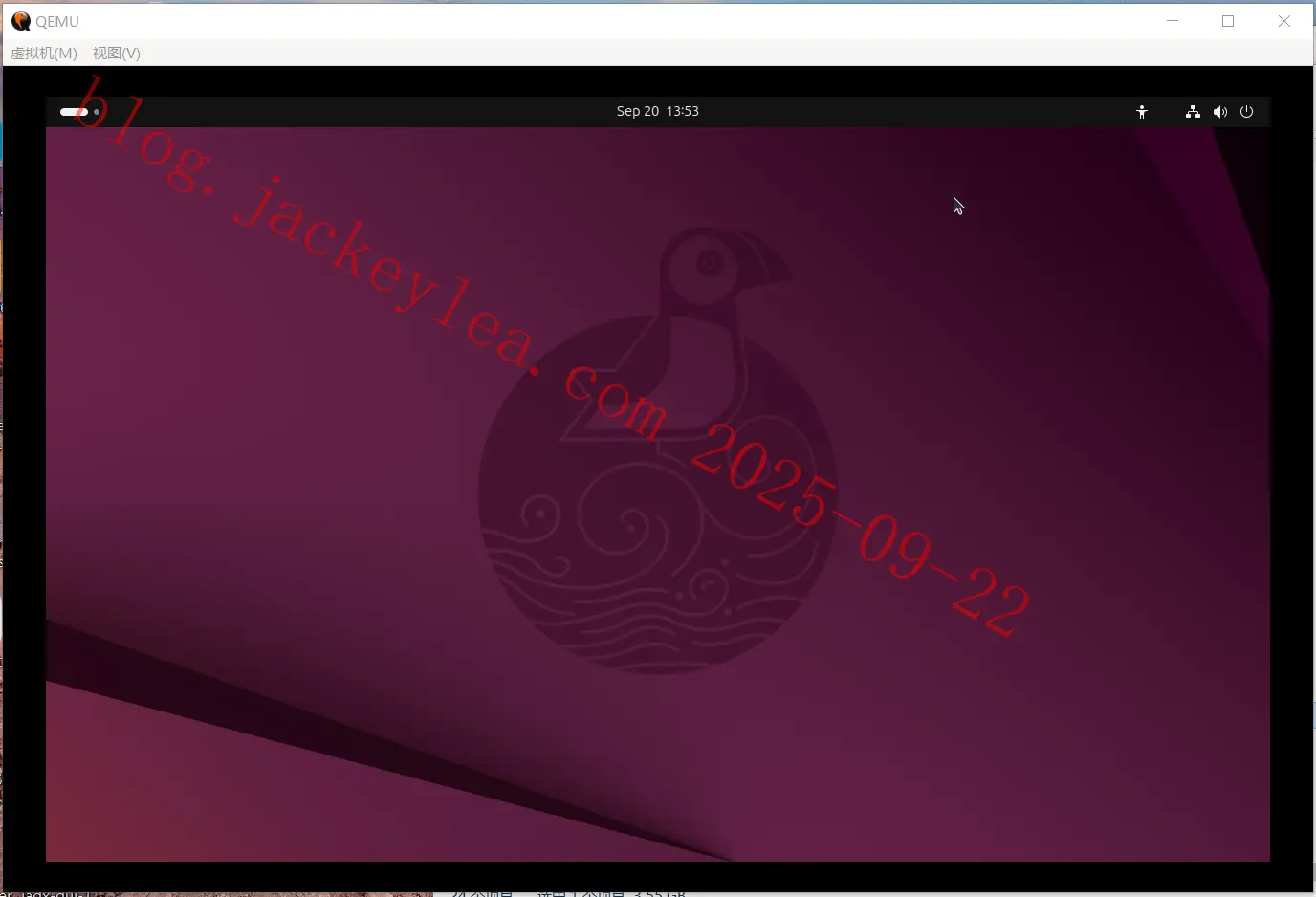Open the 视图(V) menu in QEMU

coord(117,53)
